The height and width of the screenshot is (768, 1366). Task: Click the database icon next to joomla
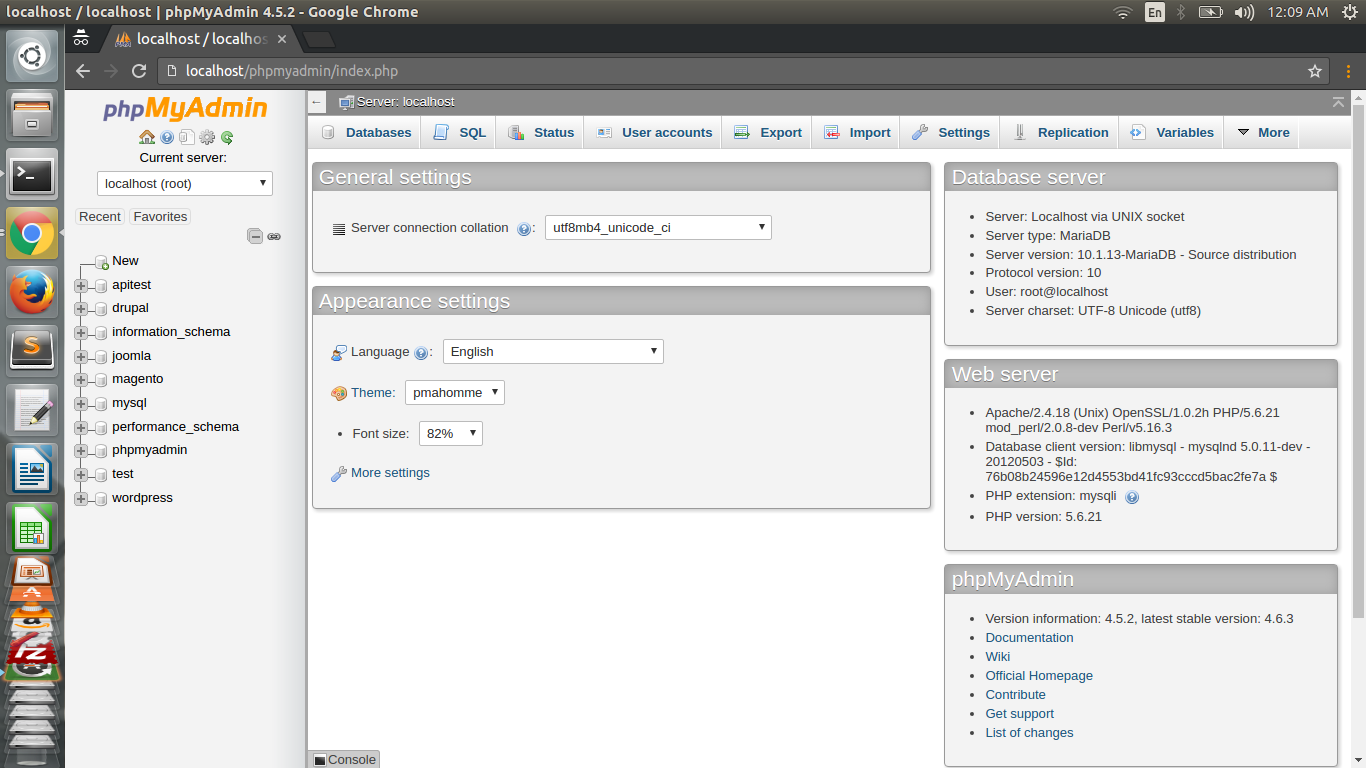(x=101, y=356)
